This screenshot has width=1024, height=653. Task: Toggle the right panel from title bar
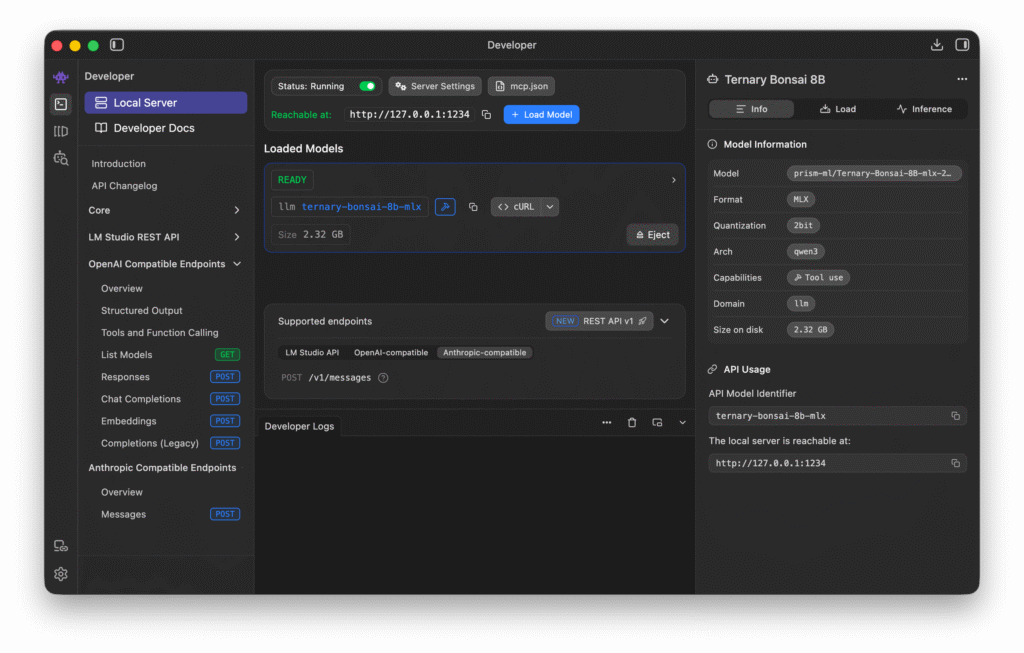tap(962, 45)
